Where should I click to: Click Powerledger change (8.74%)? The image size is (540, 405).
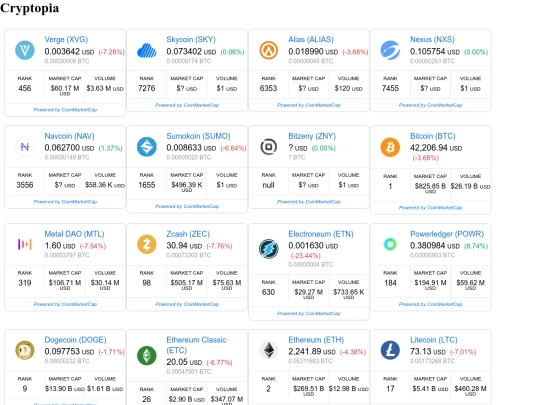[x=476, y=246]
